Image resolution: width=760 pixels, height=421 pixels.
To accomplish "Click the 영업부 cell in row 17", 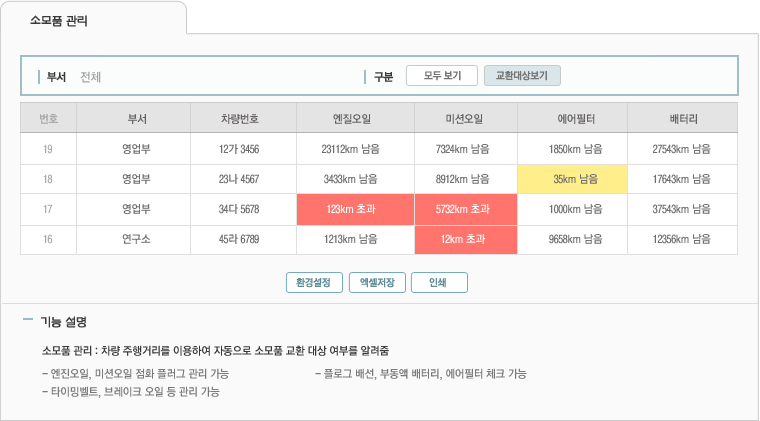I will pyautogui.click(x=133, y=209).
